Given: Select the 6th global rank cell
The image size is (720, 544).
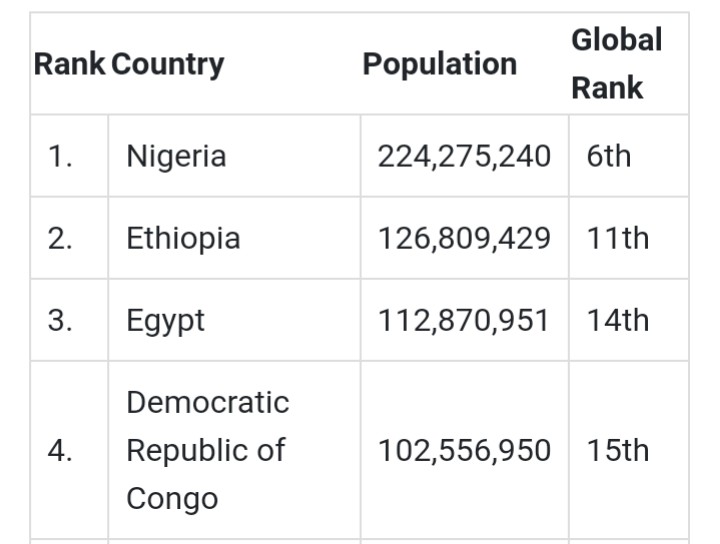Looking at the screenshot, I should [609, 156].
